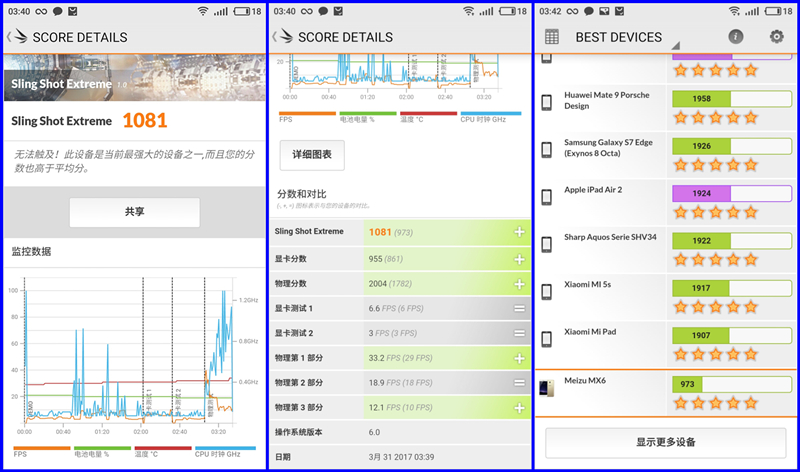Tap the star rating under Sharp Aquos score
The width and height of the screenshot is (800, 472).
(715, 259)
